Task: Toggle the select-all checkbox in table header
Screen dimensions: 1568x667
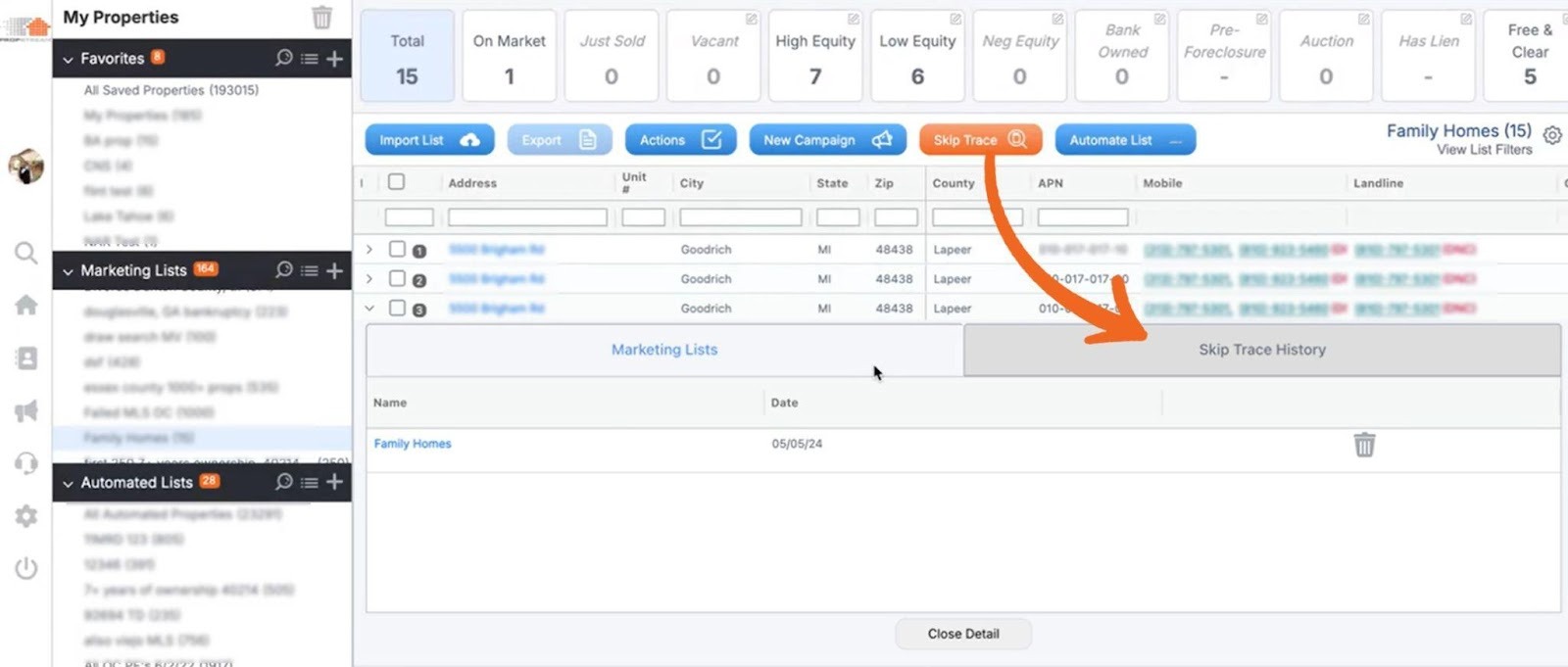Action: (x=396, y=182)
